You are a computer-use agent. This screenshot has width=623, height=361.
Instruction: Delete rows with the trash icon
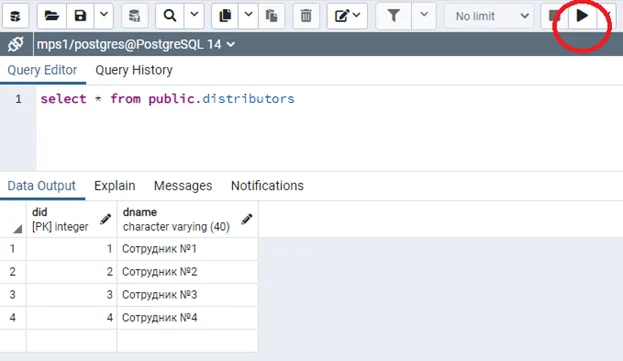306,16
